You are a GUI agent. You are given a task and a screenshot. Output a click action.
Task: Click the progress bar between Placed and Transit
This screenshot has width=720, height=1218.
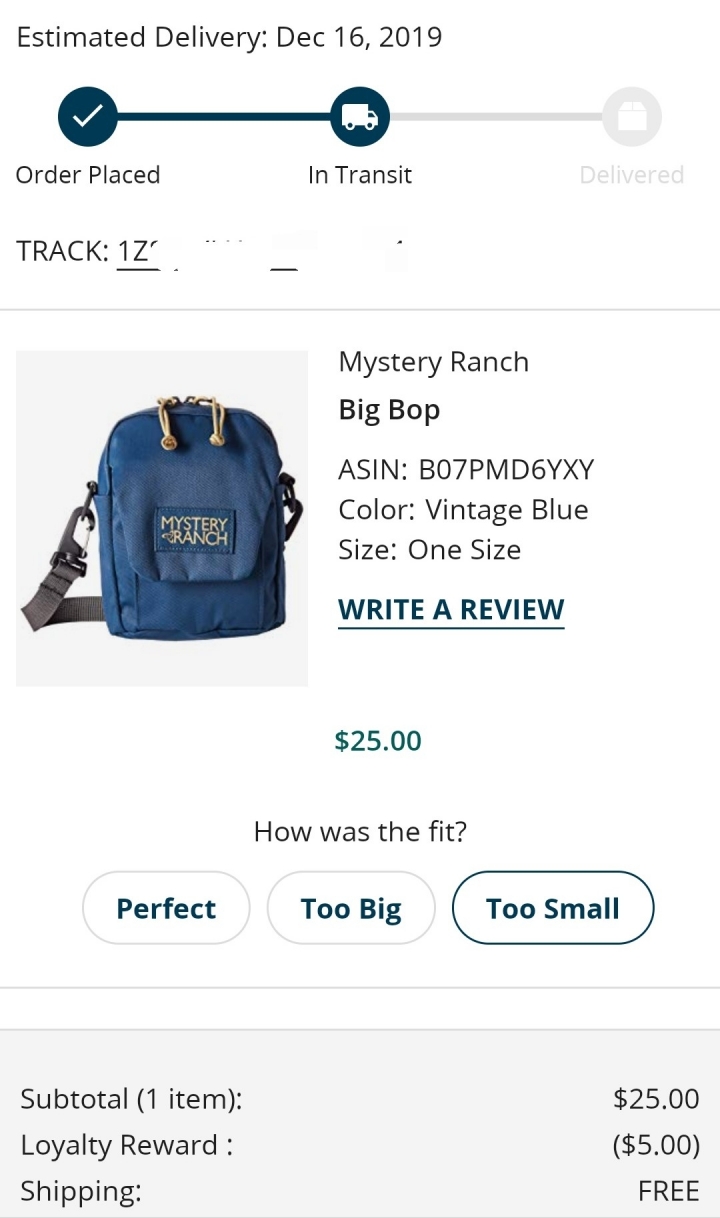224,117
